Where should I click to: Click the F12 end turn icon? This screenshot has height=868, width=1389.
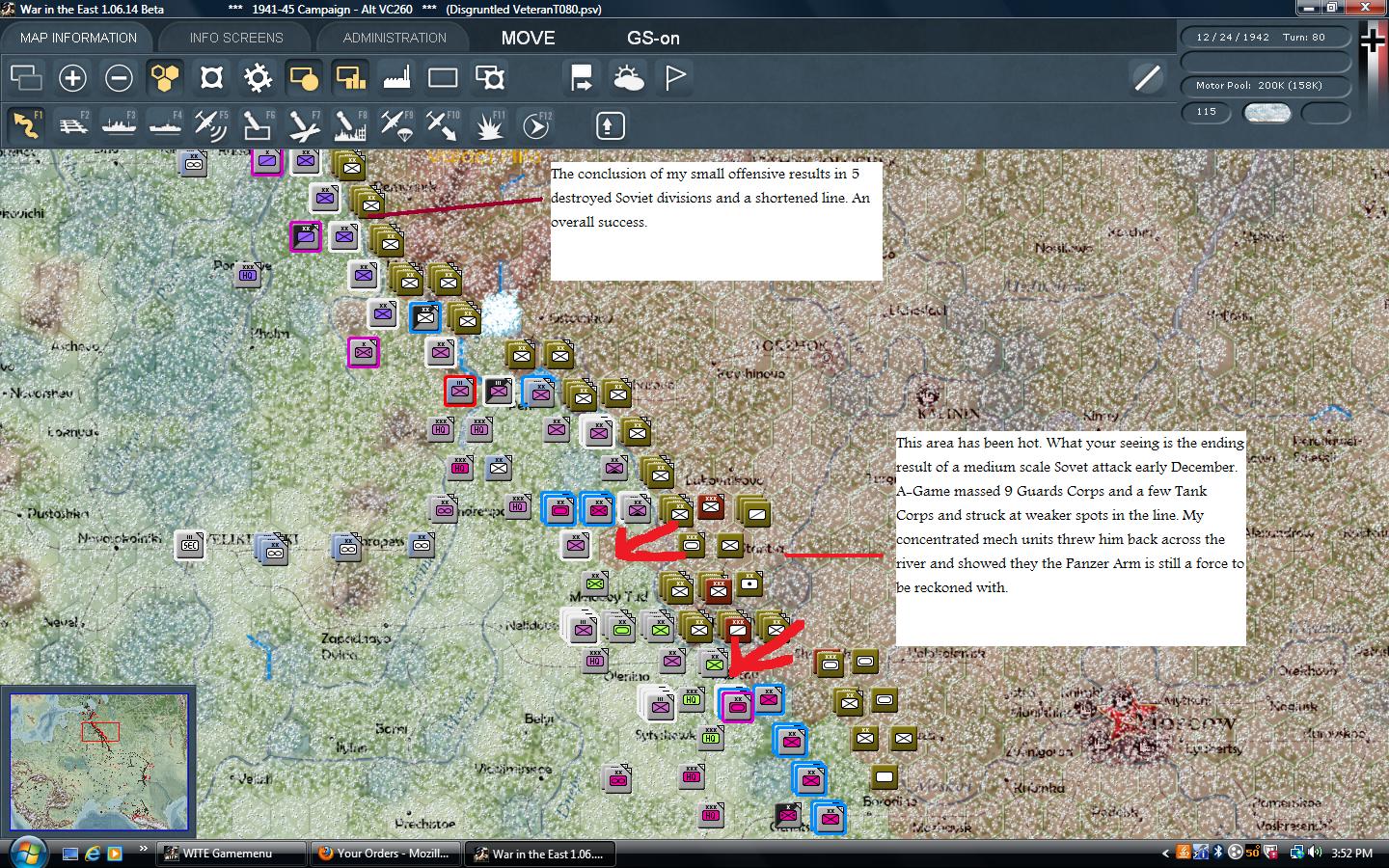535,124
